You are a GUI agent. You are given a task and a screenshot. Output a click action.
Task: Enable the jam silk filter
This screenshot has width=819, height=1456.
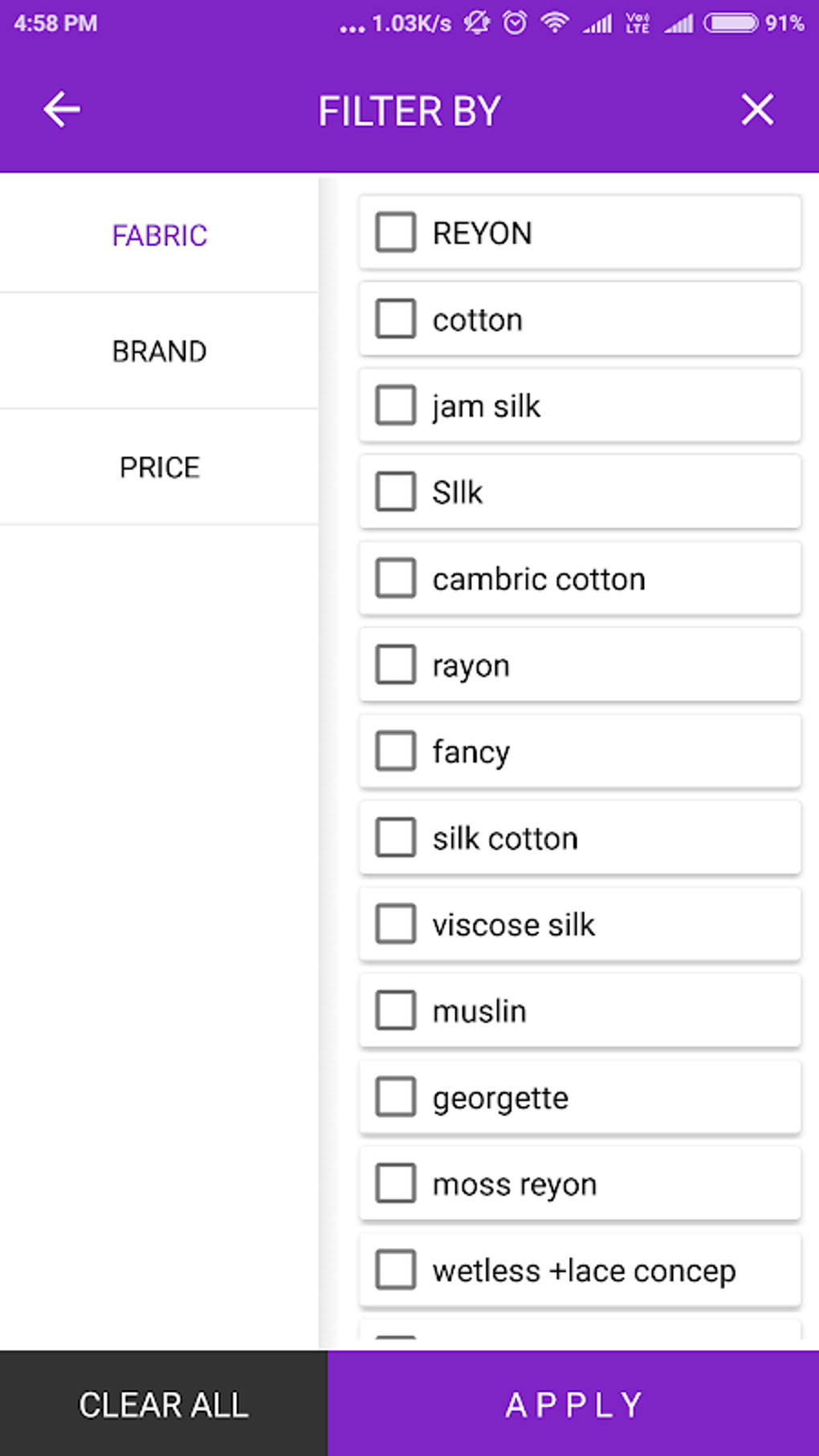(396, 406)
